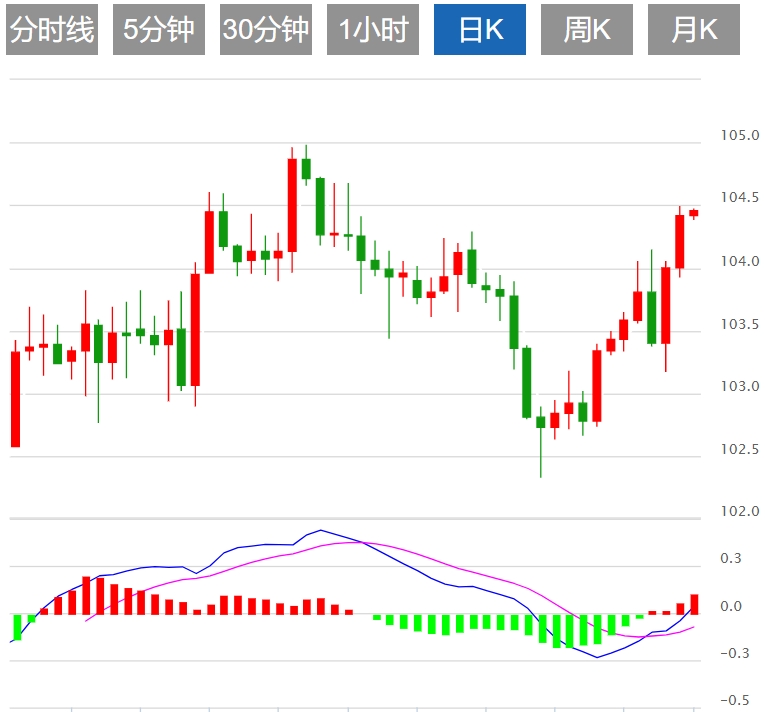
Task: Click the 102.0 price axis label
Action: point(740,511)
